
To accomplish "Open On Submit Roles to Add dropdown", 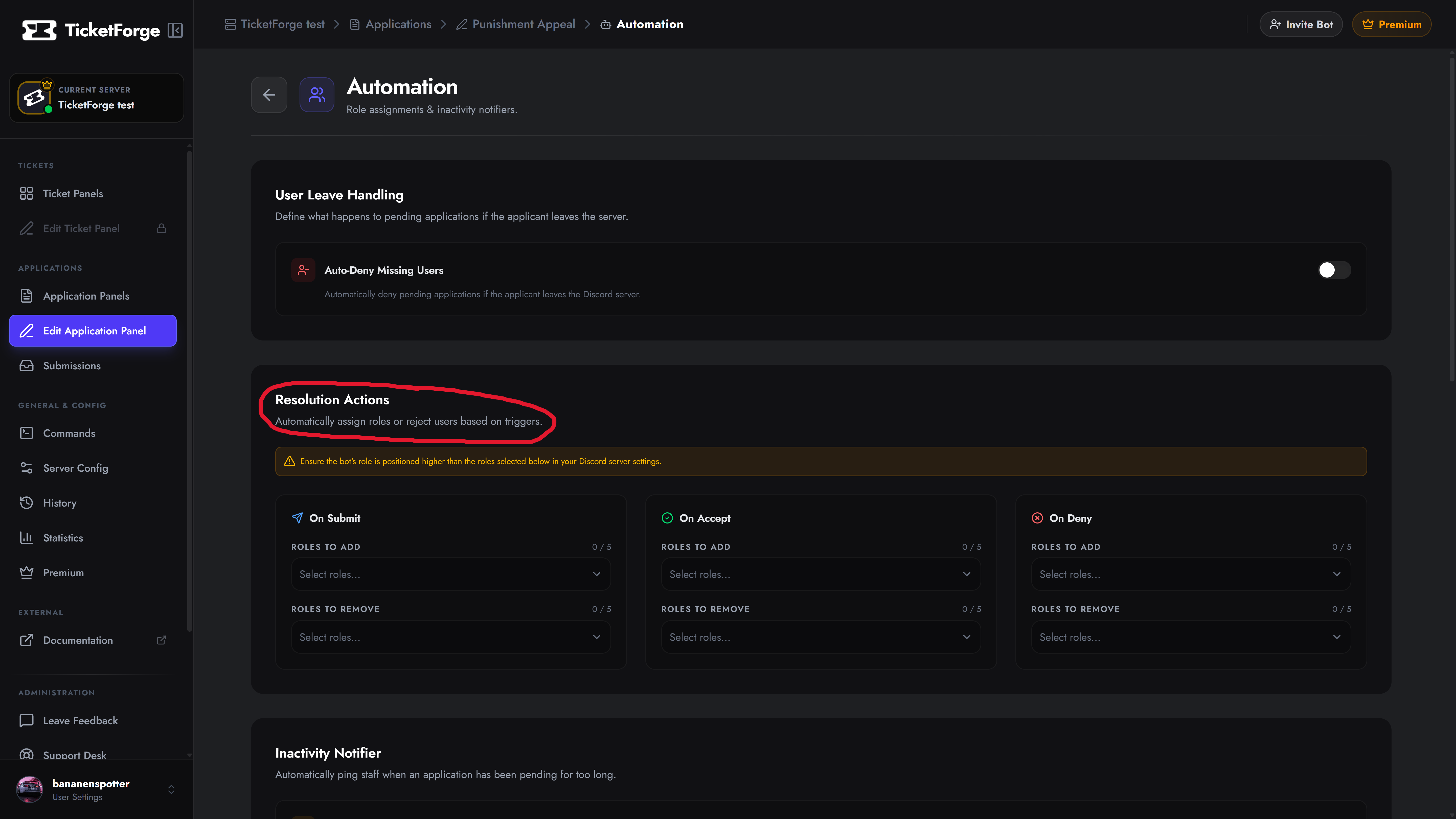I will (450, 574).
